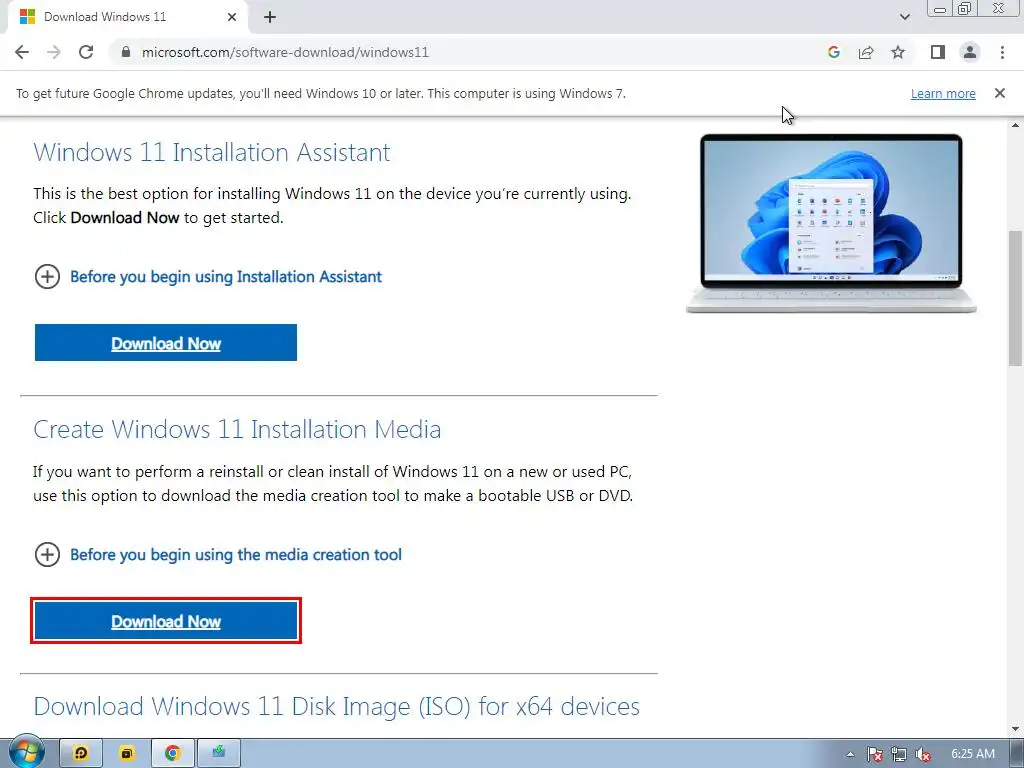Open the profile avatar icon
The width and height of the screenshot is (1024, 768).
tap(970, 52)
